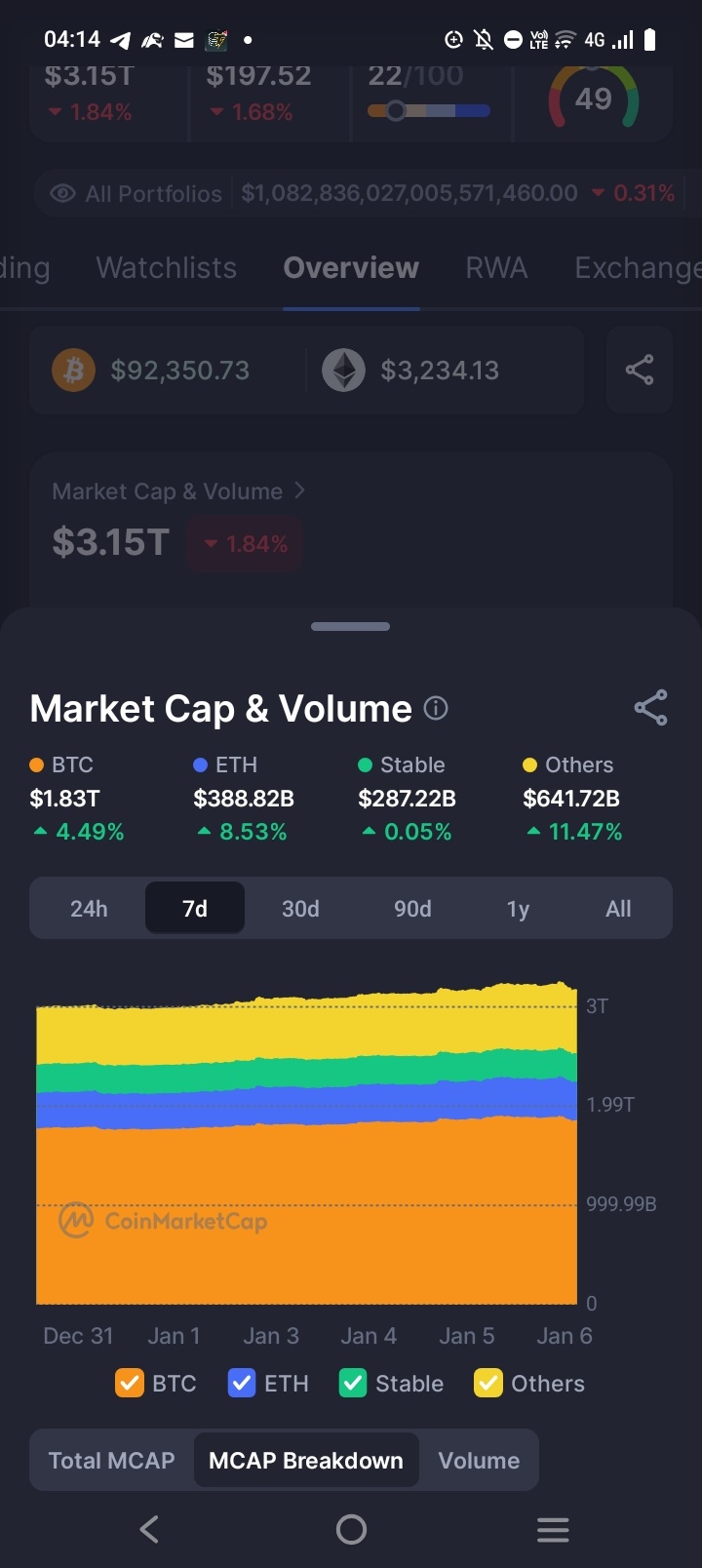This screenshot has height=1568, width=702.
Task: Select the 30d time range
Action: (300, 909)
